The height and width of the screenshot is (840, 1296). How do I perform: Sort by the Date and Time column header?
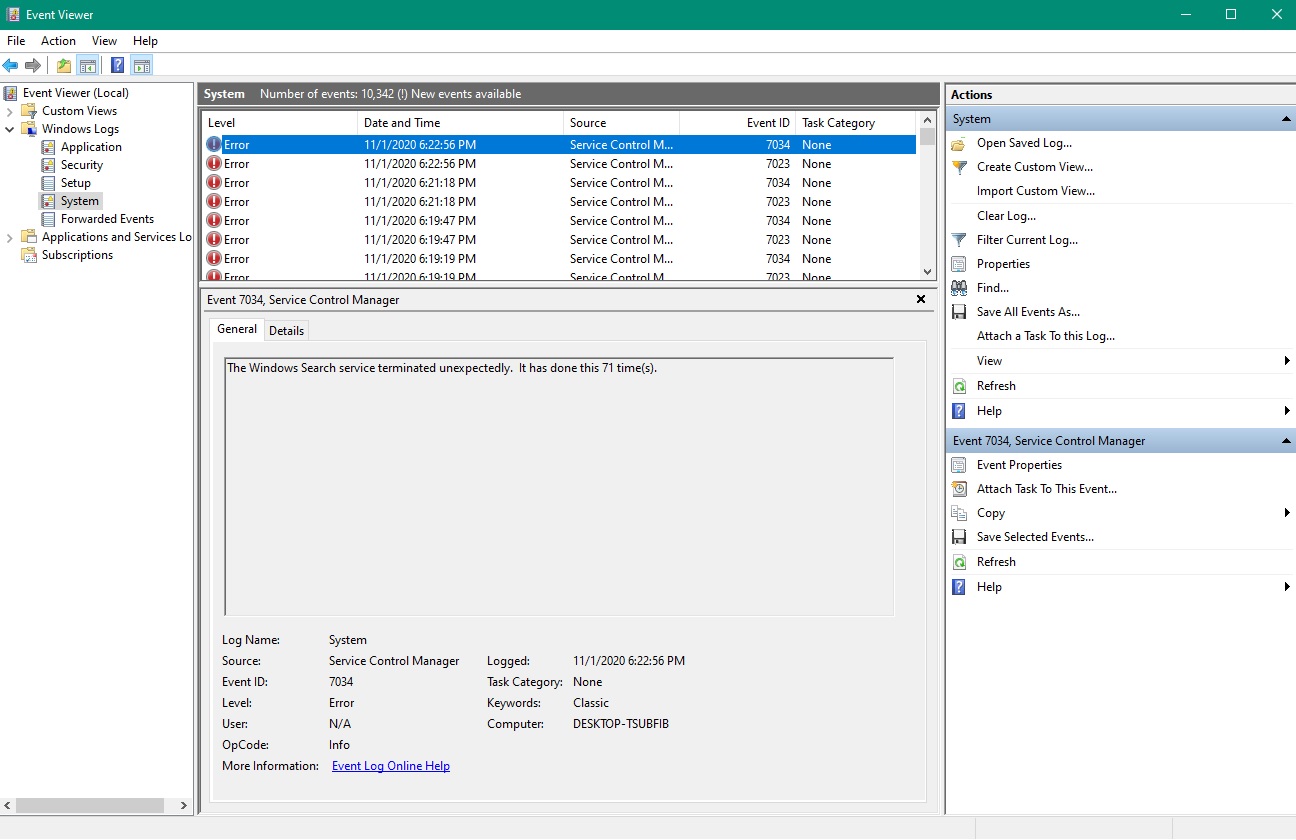[461, 123]
